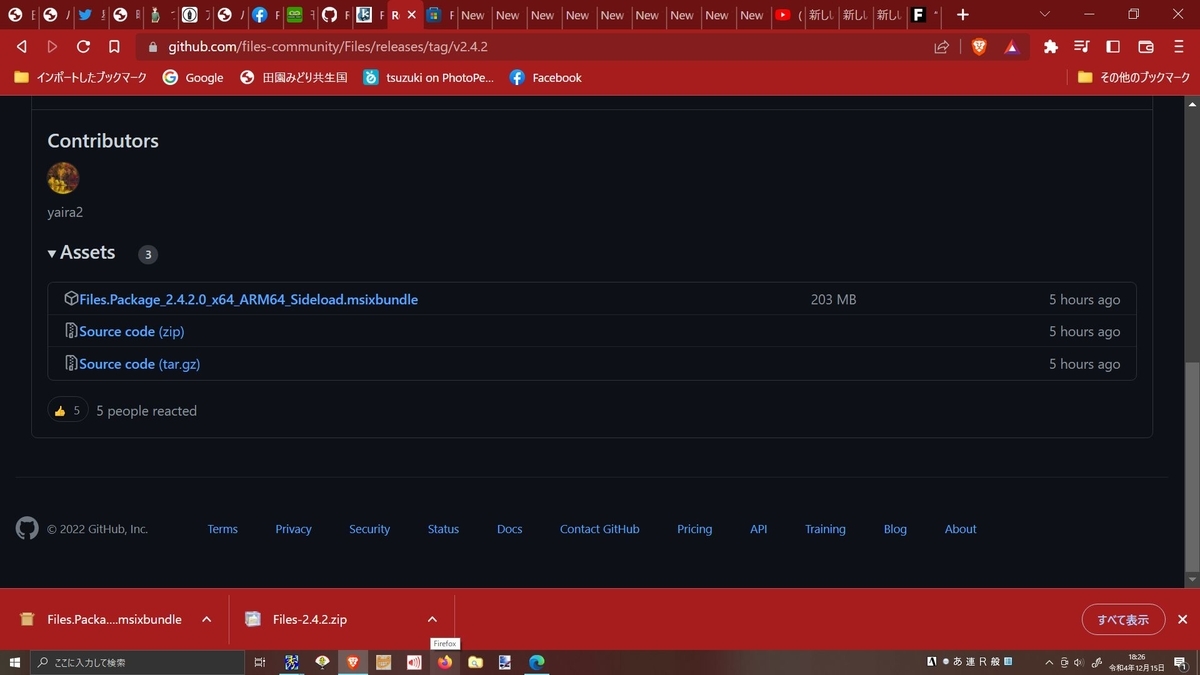Open the extensions puzzle icon
This screenshot has height=675, width=1200.
pos(1050,47)
